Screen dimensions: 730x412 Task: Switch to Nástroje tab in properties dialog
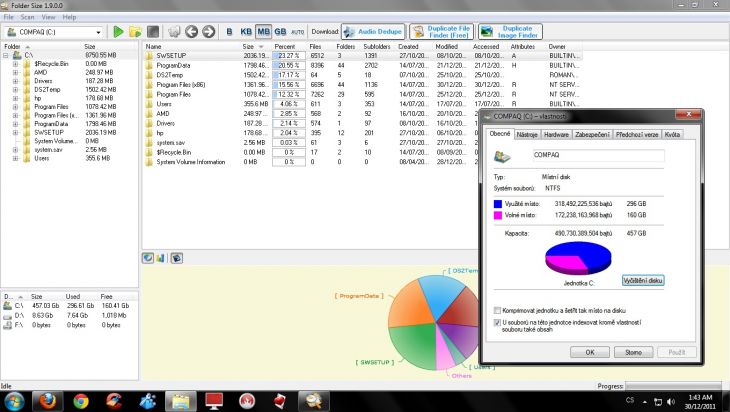(x=527, y=135)
